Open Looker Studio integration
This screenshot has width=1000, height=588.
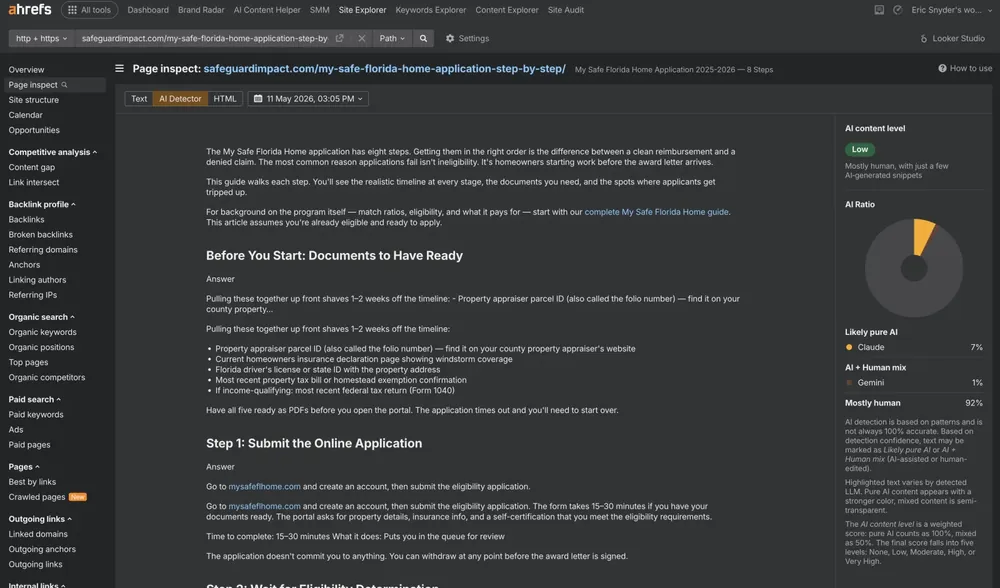pyautogui.click(x=952, y=38)
